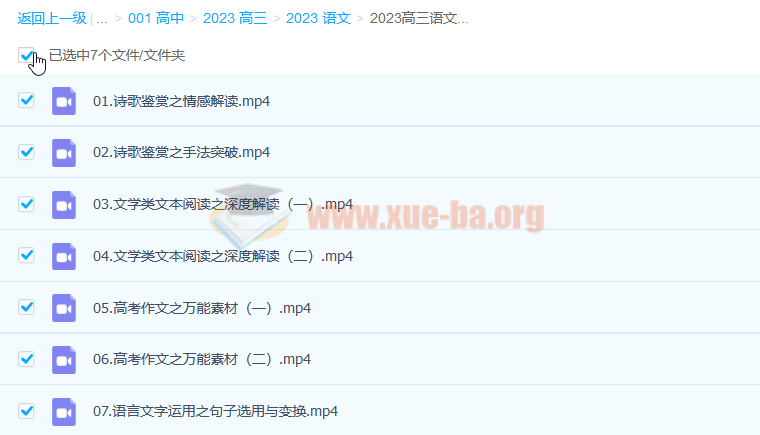Click video icon for 01.诗歌鉴赏之情感解读.mp4
The image size is (760, 435).
[x=64, y=101]
